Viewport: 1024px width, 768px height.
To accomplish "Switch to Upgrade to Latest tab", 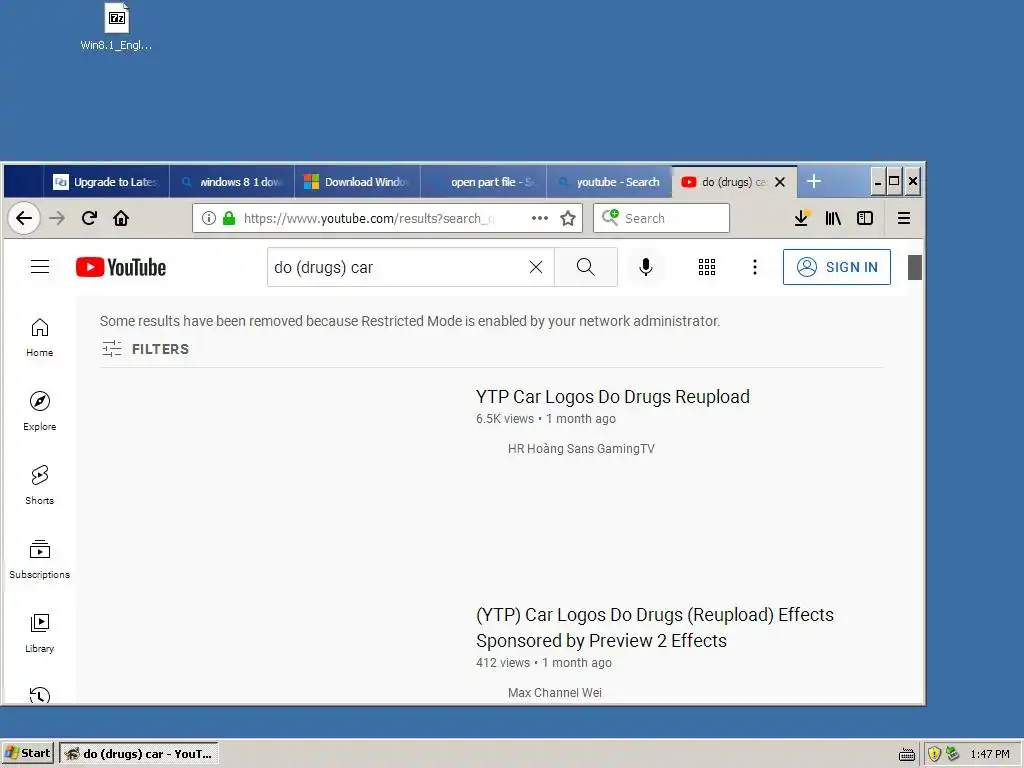I will [x=106, y=182].
